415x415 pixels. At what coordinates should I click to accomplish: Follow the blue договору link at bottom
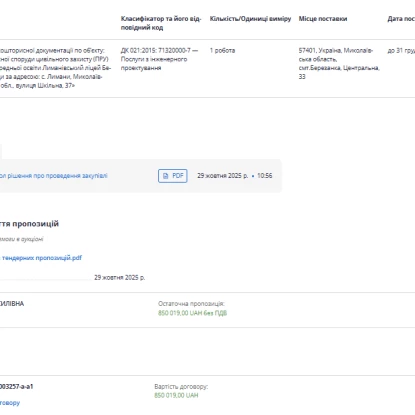[10, 403]
